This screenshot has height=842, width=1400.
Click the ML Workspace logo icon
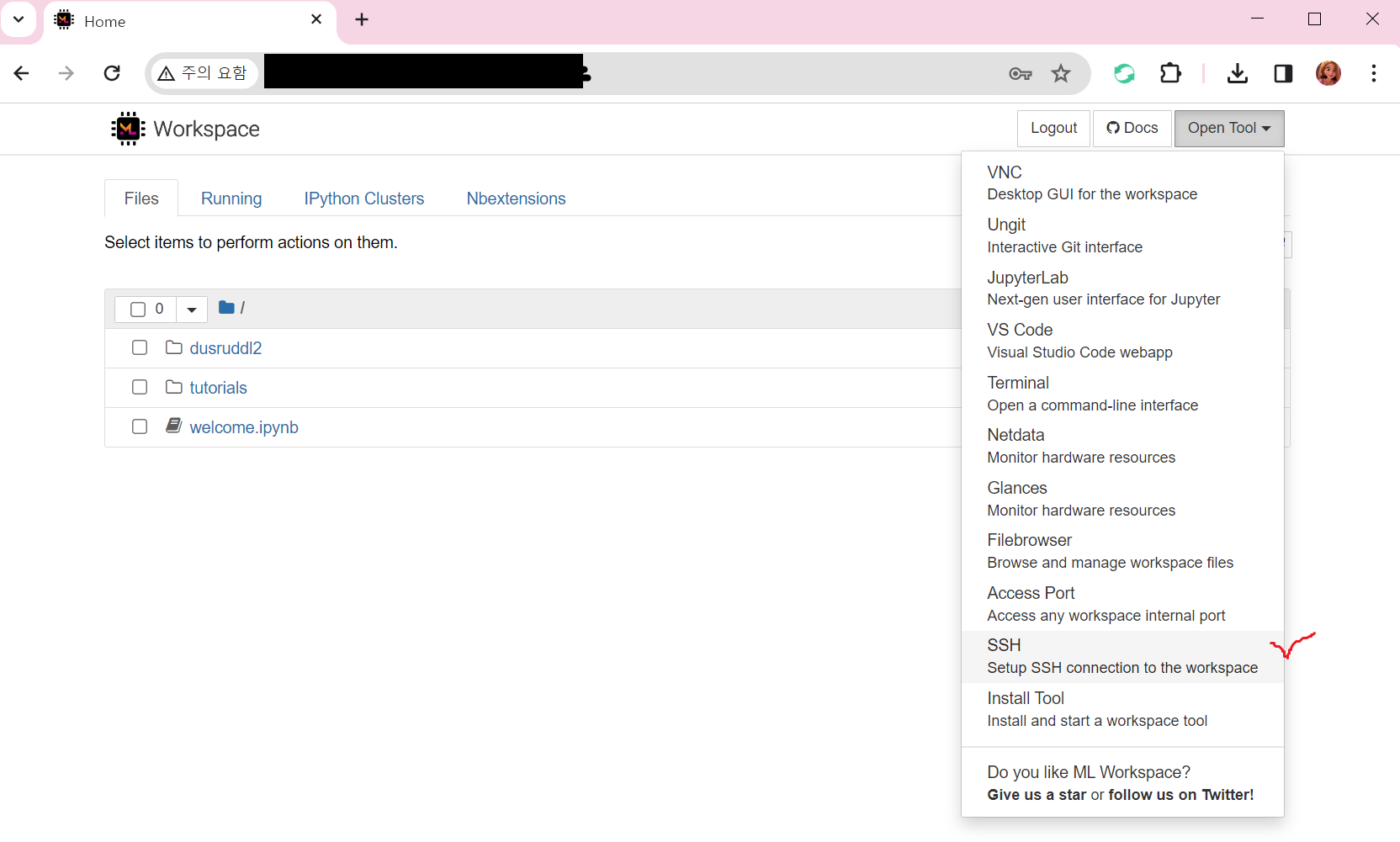click(x=128, y=129)
